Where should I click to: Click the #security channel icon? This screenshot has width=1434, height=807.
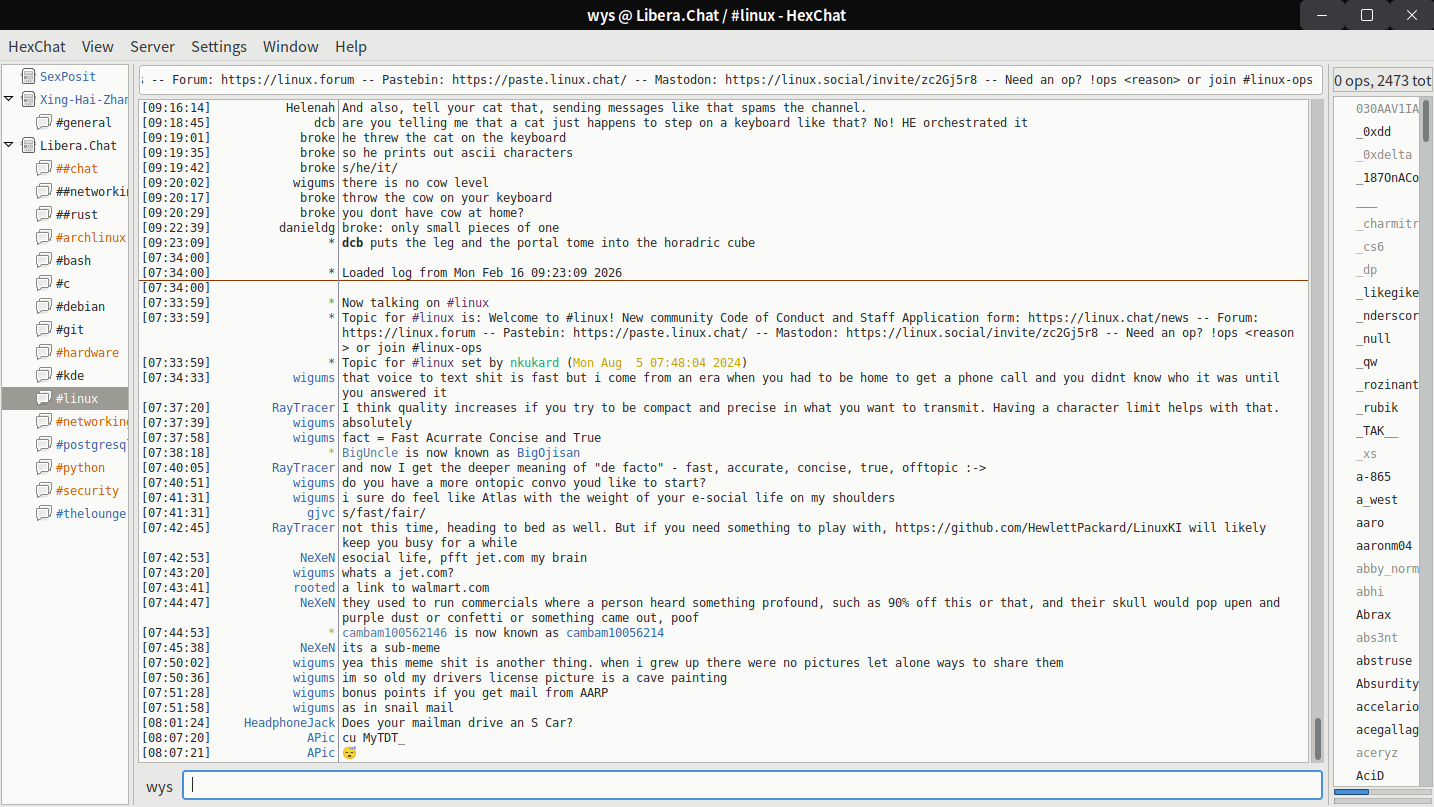click(x=44, y=490)
